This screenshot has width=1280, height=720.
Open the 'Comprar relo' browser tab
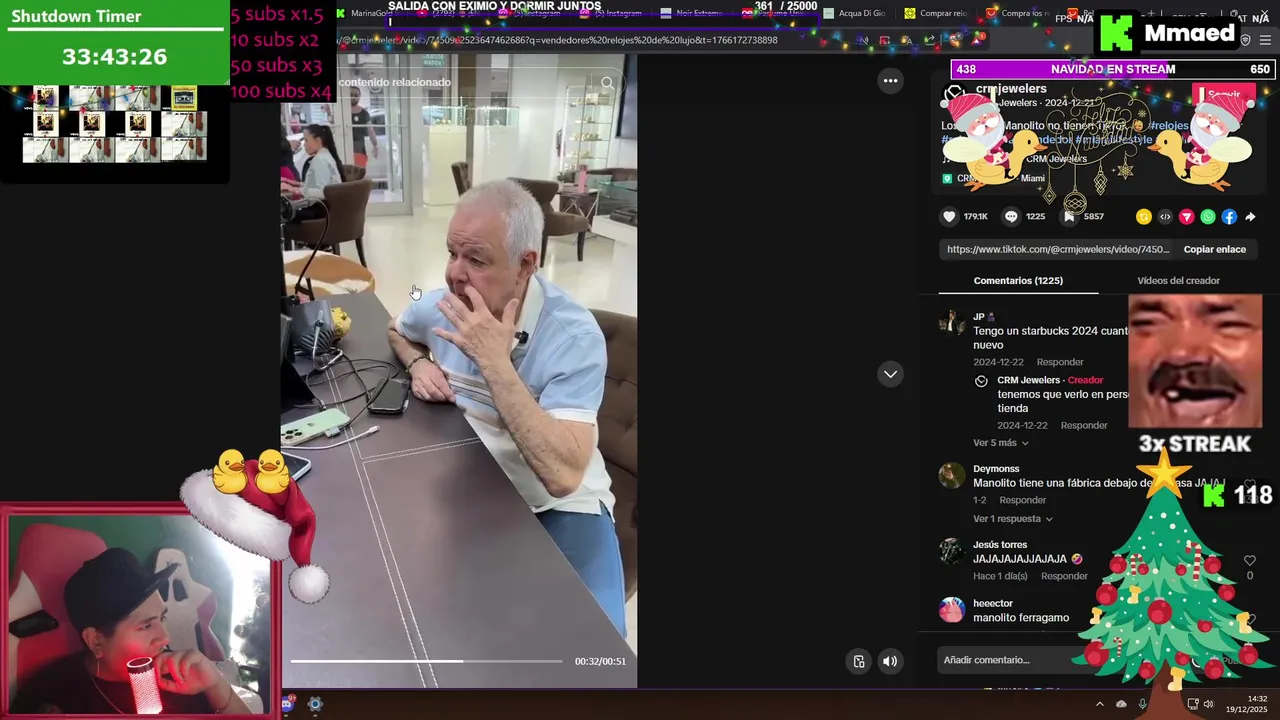tap(935, 13)
